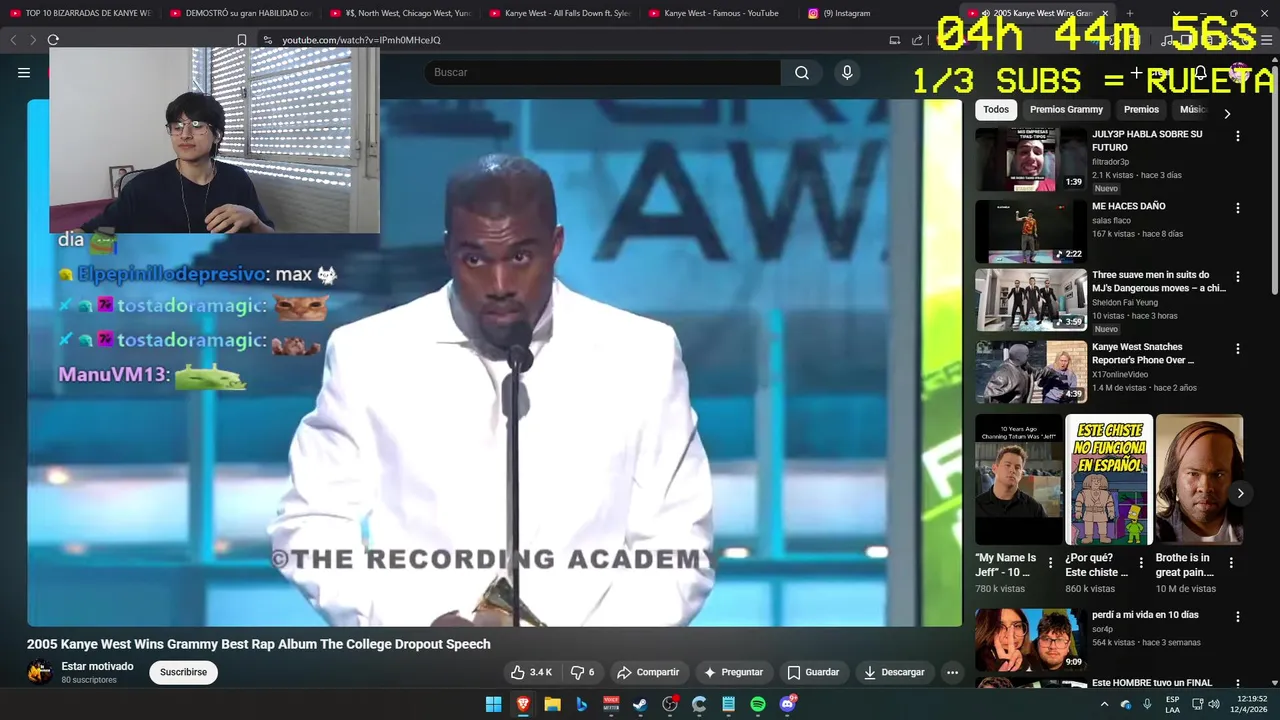Open options menu for JULY3P HABLA SOBRE SU FUTURO
This screenshot has width=1280, height=720.
1238,136
